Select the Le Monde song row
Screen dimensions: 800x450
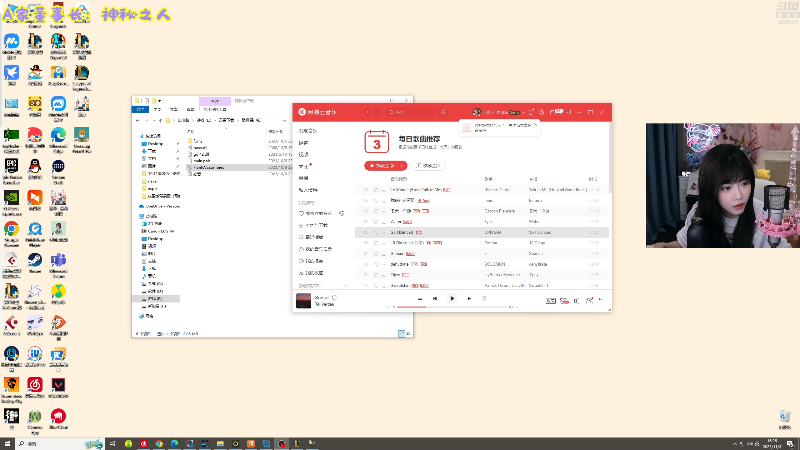(482, 190)
